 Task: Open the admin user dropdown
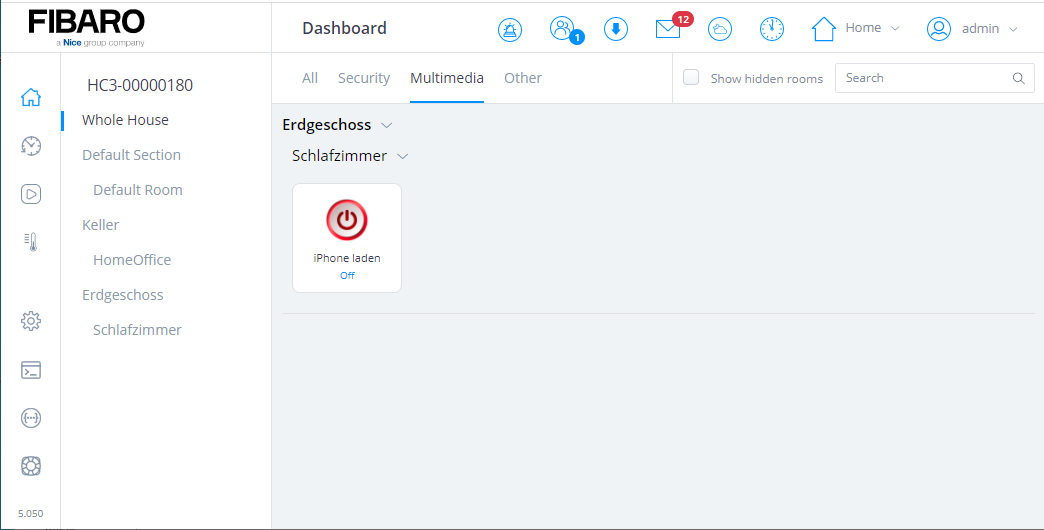point(972,29)
